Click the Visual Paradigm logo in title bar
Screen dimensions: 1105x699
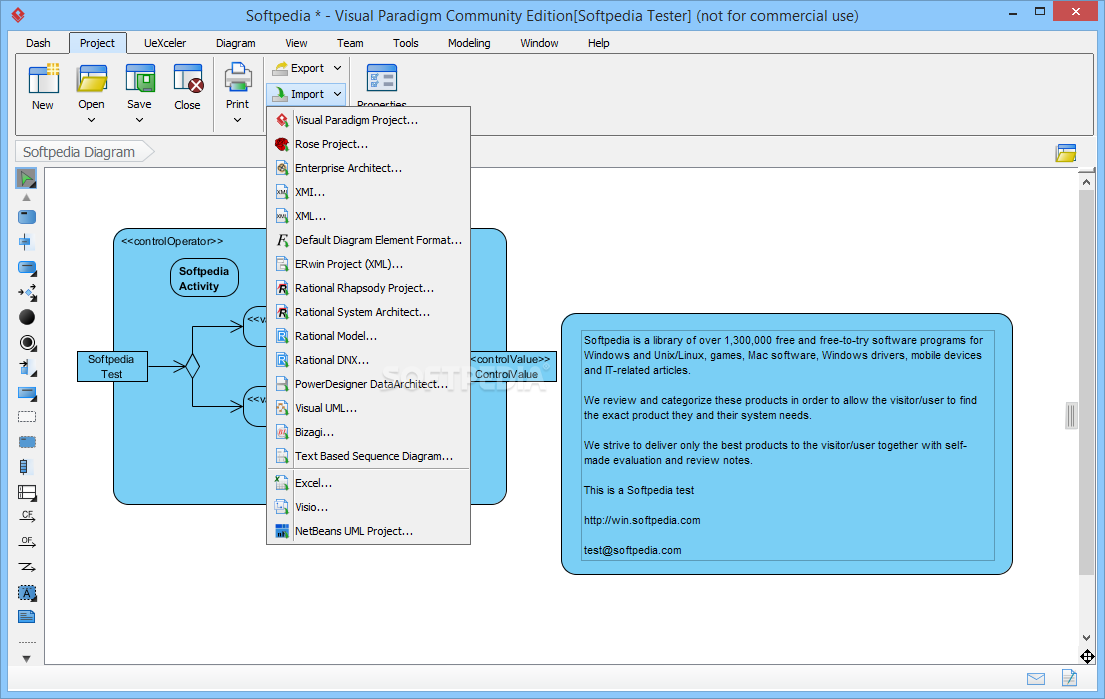coord(18,15)
